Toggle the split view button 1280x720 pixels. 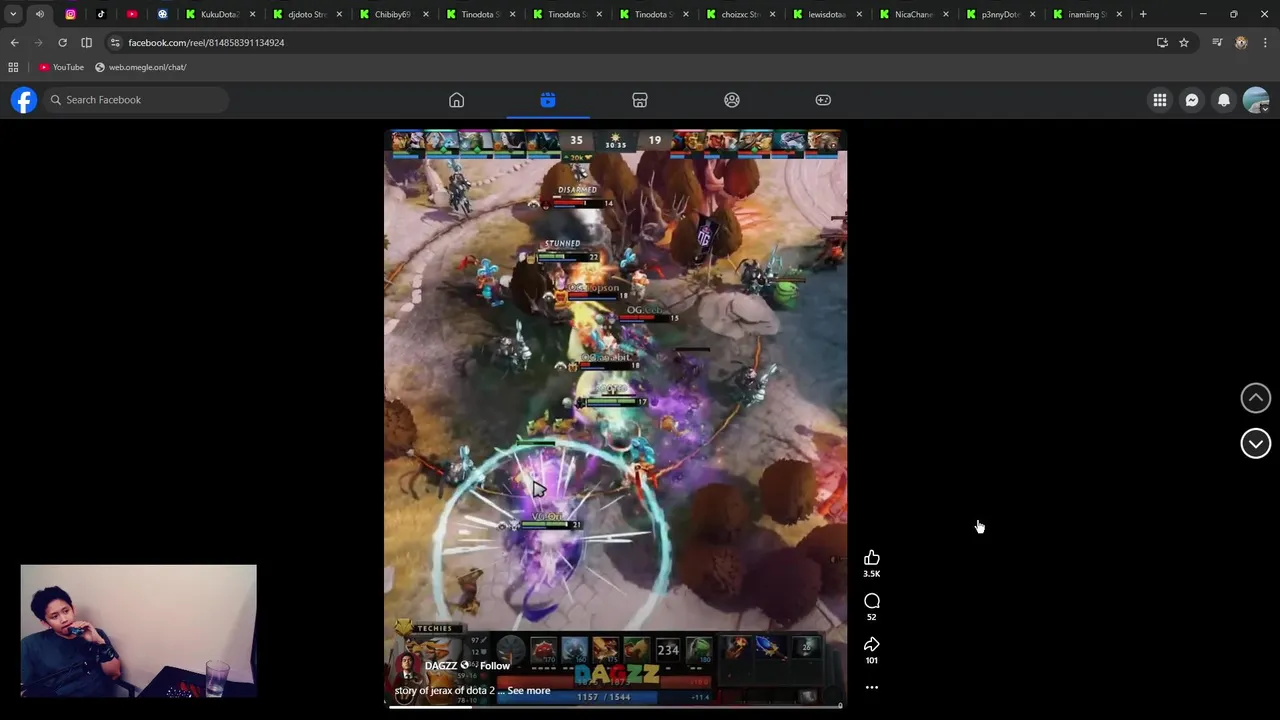point(86,43)
